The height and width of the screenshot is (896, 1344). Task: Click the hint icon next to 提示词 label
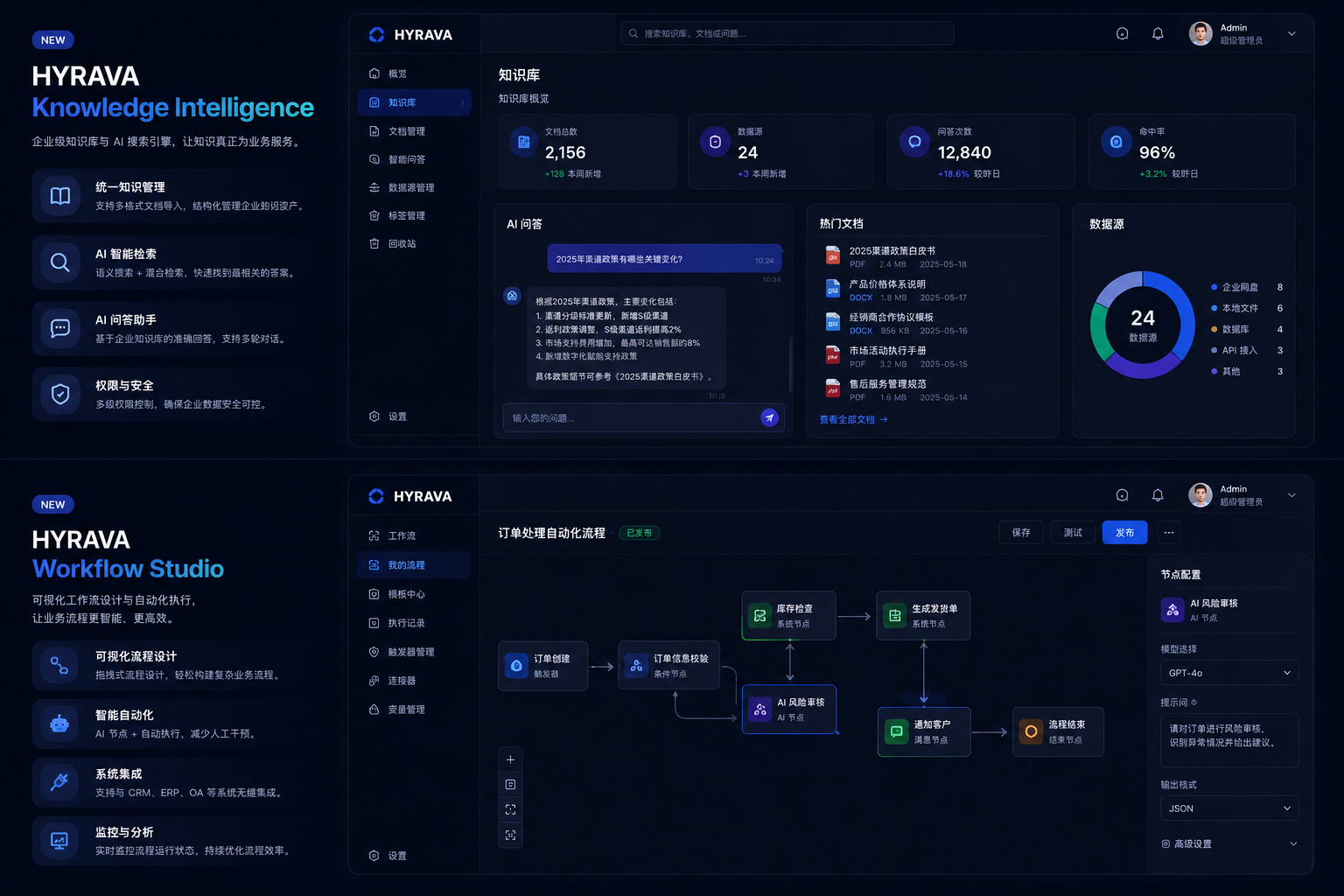click(x=1194, y=703)
